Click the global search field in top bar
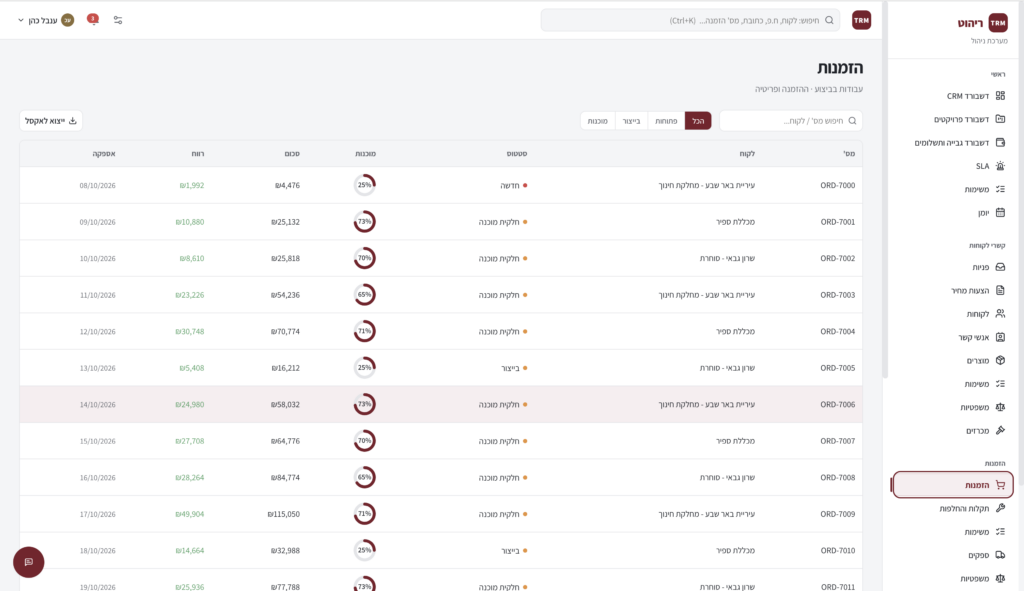Image resolution: width=1024 pixels, height=591 pixels. tap(690, 20)
